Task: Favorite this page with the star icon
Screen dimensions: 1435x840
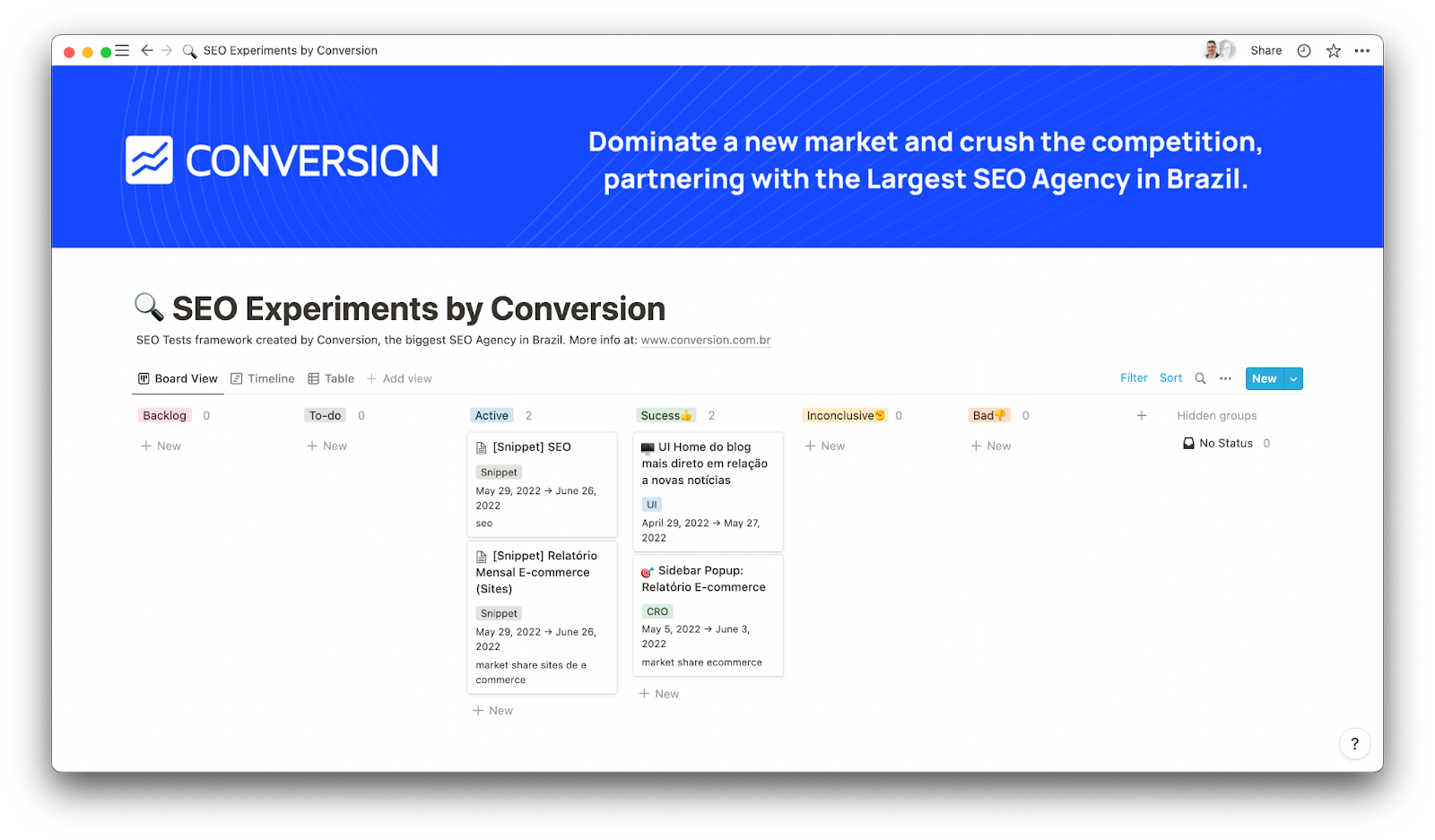Action: coord(1334,50)
